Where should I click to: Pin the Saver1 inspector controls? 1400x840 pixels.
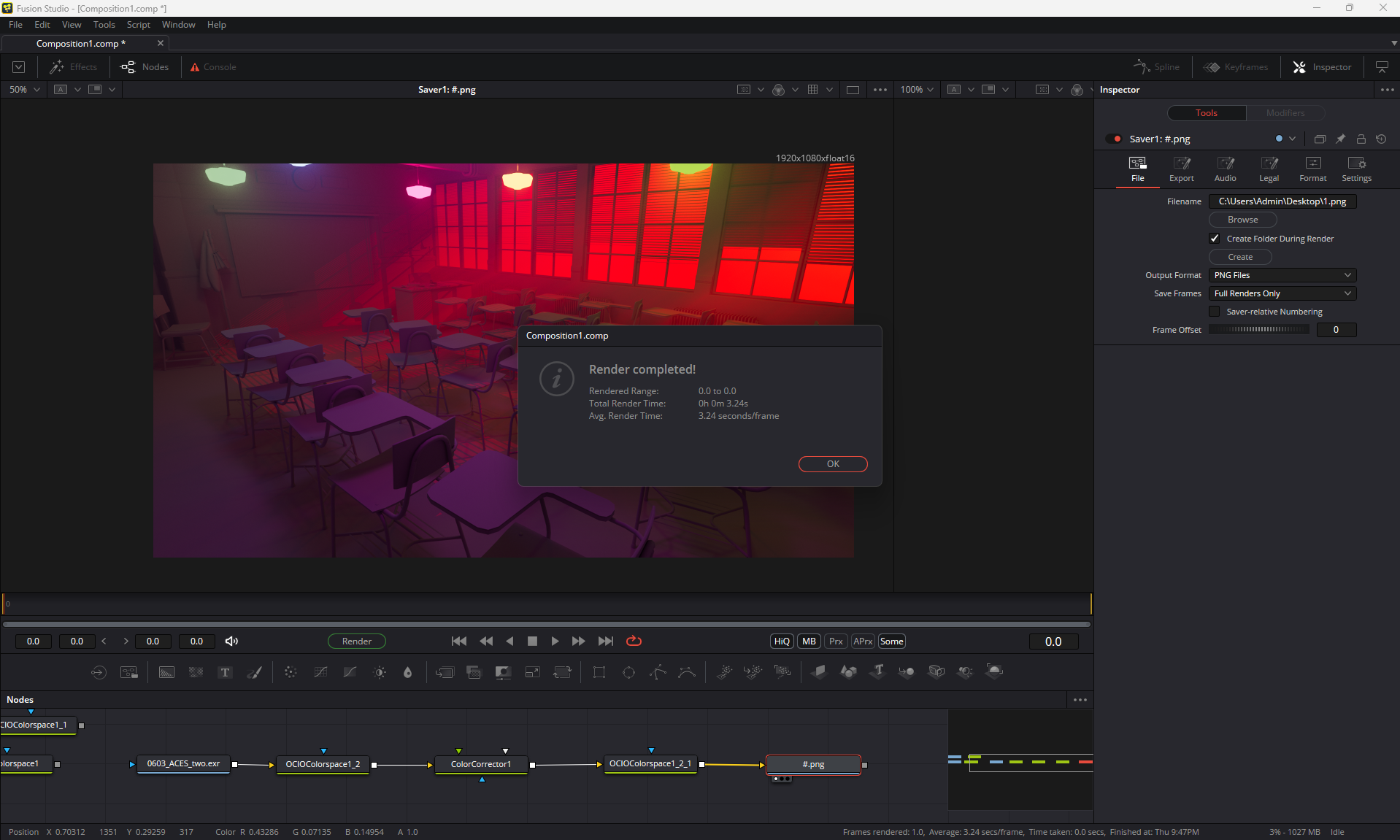(1340, 139)
